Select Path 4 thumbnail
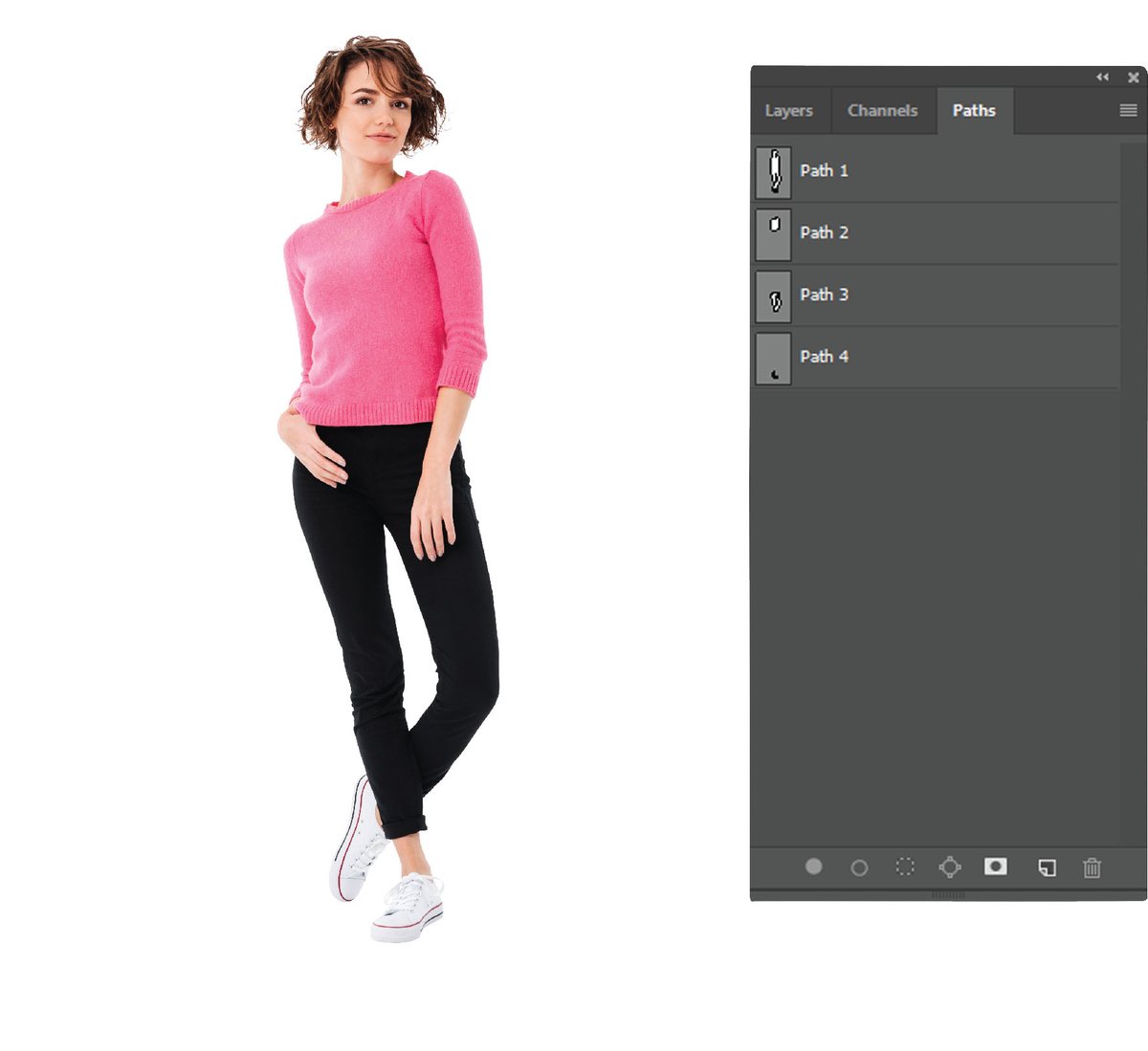This screenshot has width=1148, height=1051. click(774, 359)
